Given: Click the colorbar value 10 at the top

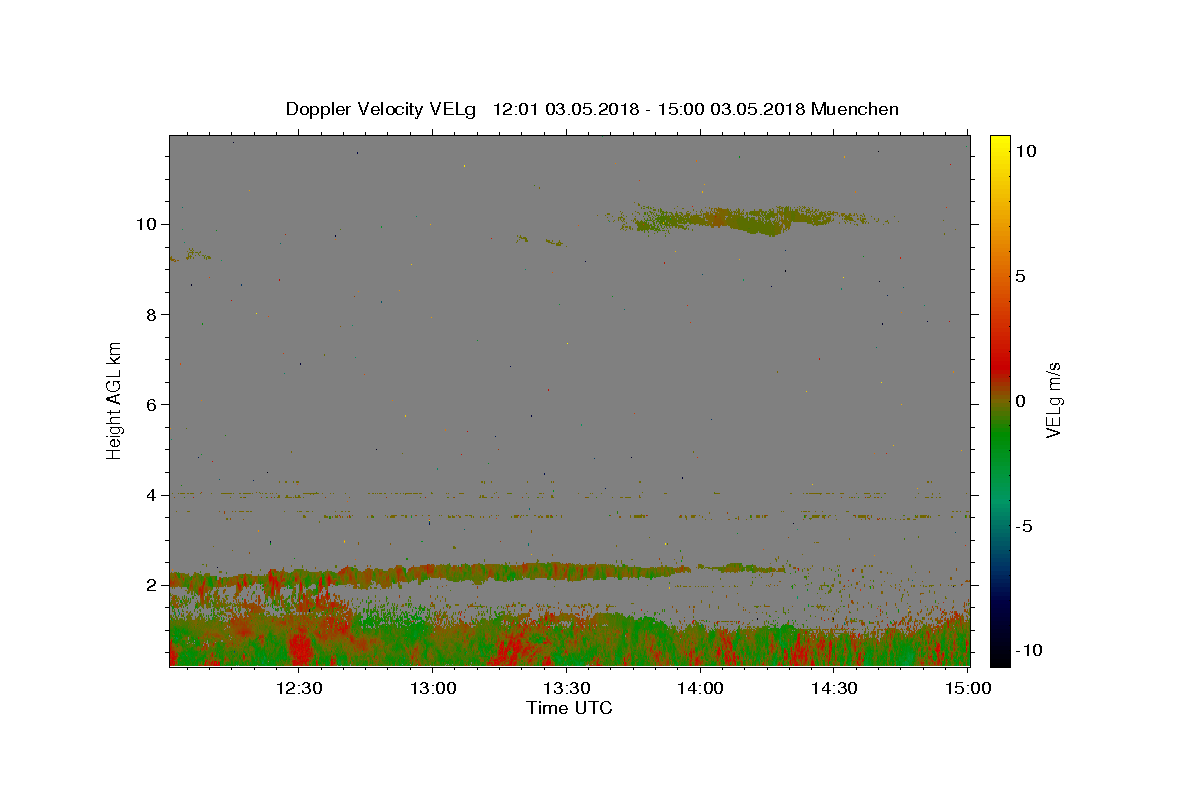Looking at the screenshot, I should coord(1025,151).
